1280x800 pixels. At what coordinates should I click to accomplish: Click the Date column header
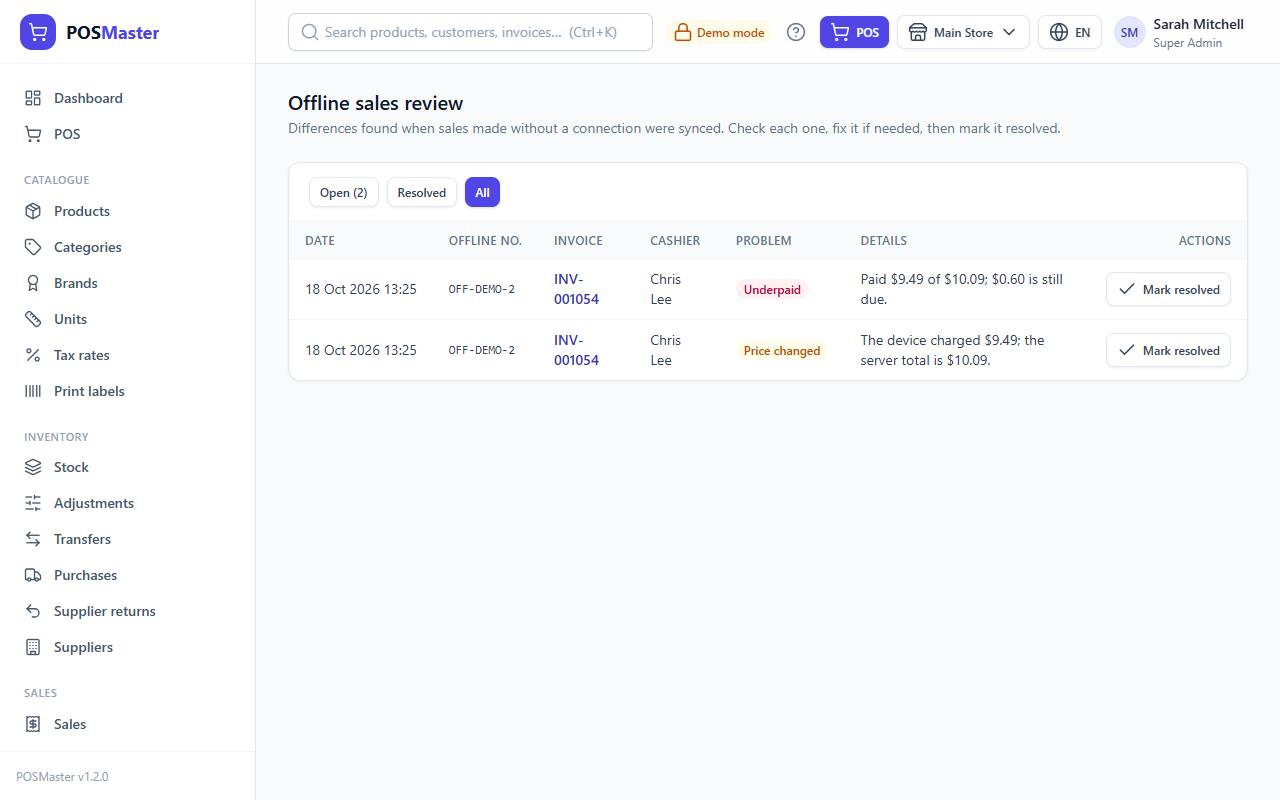click(320, 240)
